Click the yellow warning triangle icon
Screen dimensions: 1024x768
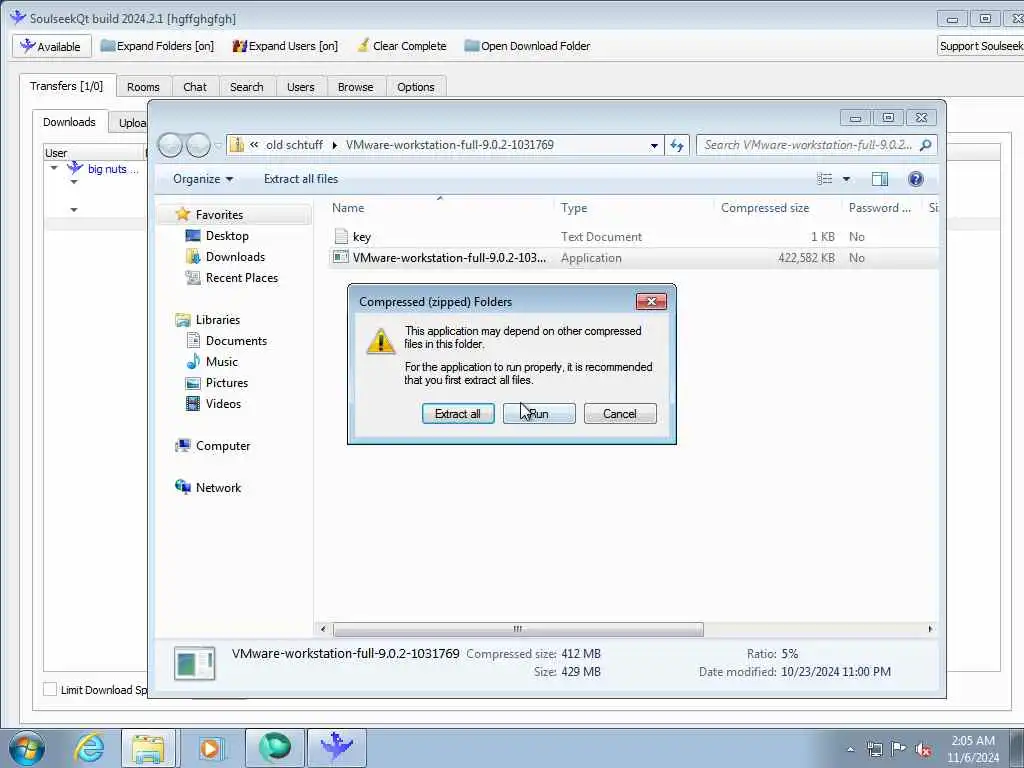[380, 342]
